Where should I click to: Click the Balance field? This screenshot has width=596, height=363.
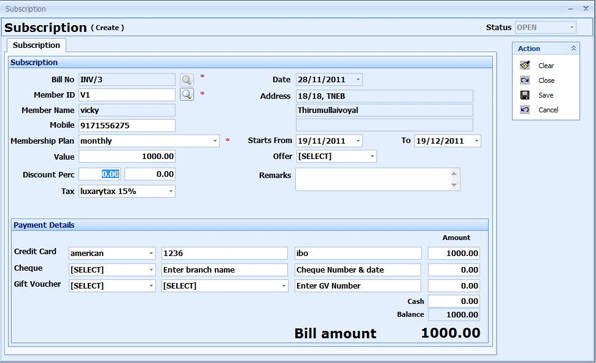click(454, 314)
